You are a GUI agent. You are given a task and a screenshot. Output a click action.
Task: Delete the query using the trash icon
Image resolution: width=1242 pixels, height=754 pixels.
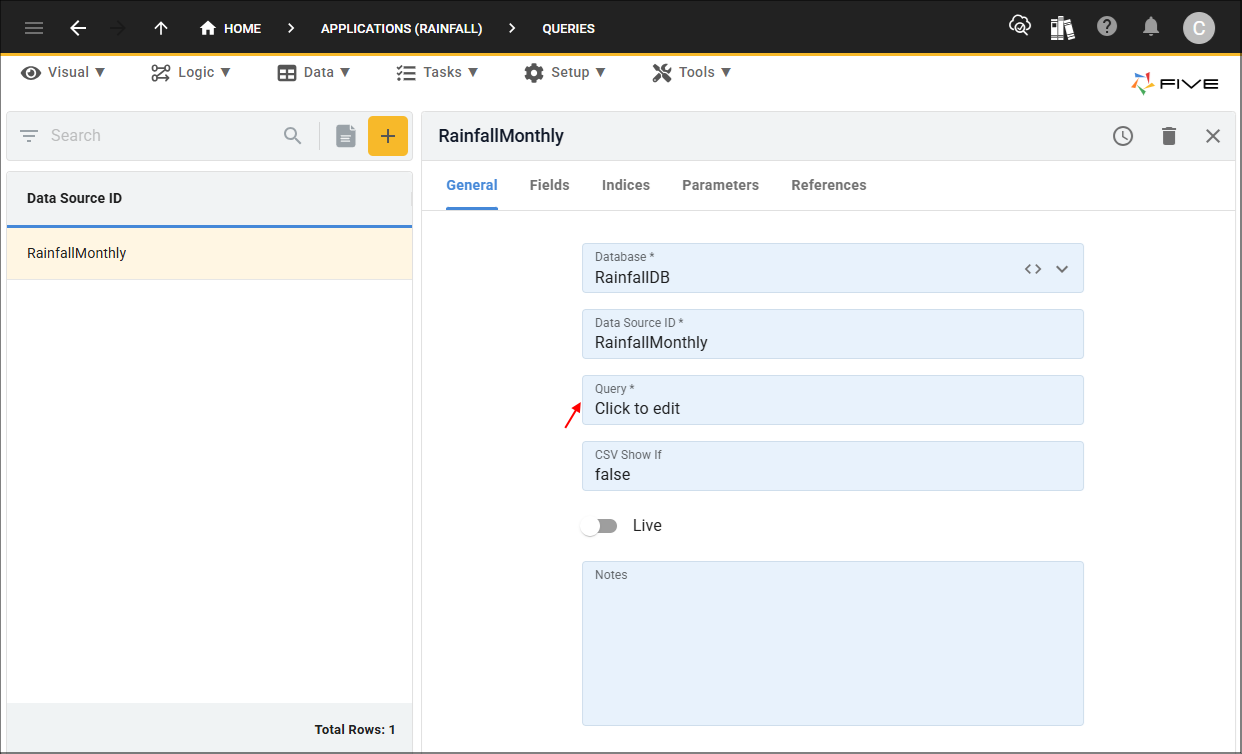[x=1169, y=135]
